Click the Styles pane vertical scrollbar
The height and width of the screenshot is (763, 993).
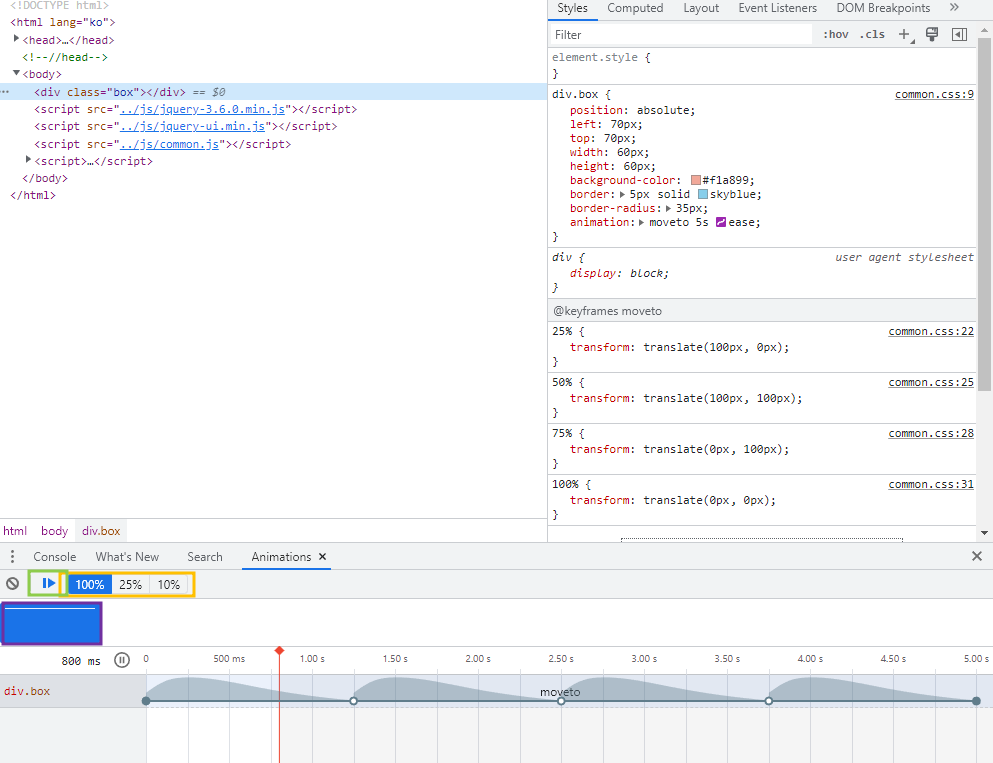pos(984,215)
